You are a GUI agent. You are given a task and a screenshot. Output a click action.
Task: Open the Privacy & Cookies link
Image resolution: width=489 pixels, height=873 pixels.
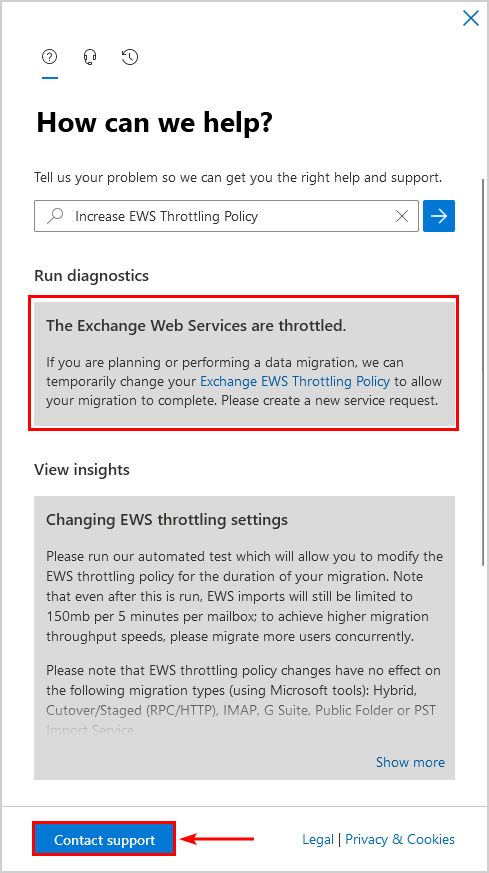pyautogui.click(x=400, y=839)
